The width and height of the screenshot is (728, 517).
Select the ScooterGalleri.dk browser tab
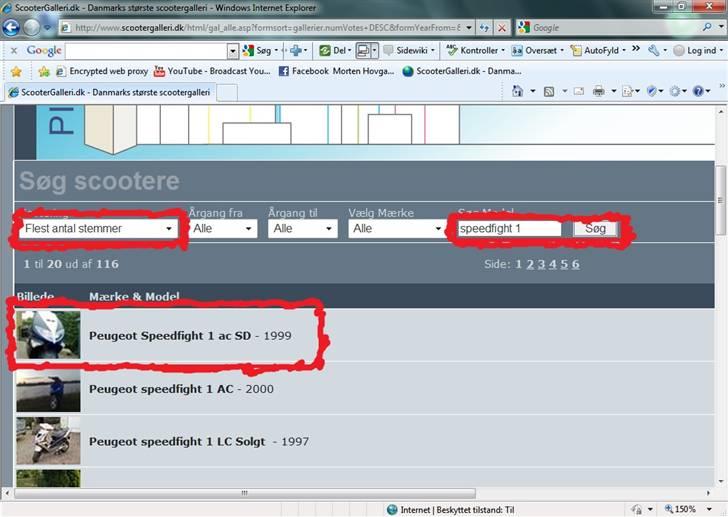110,92
